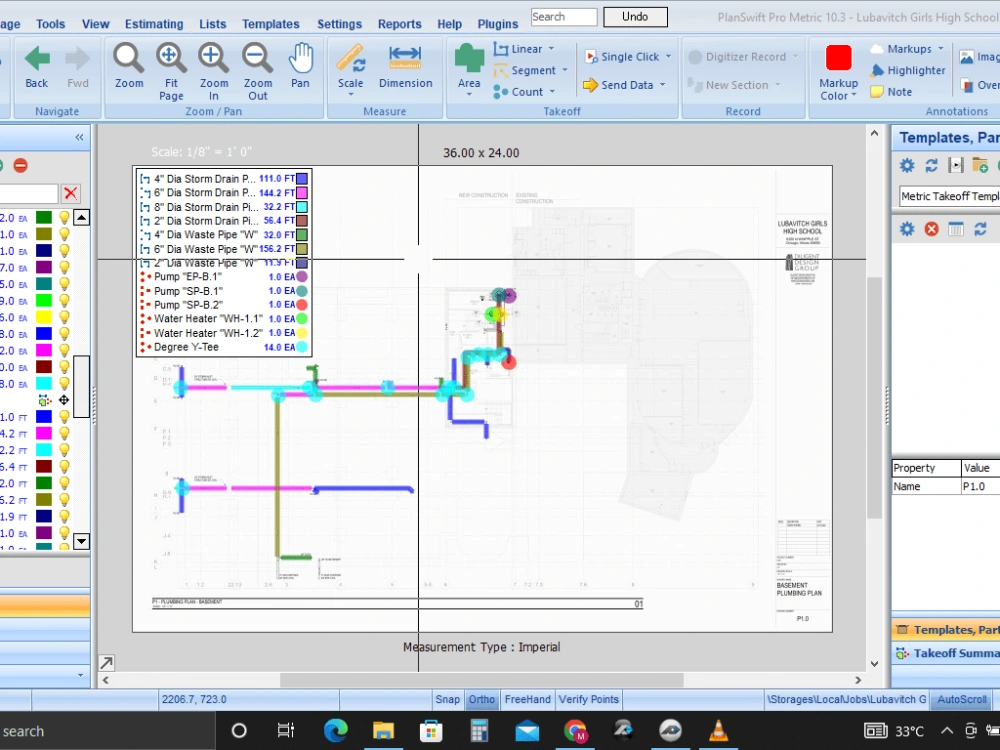The image size is (1000, 750).
Task: Click the canvas horizontal scrollbar thumb
Action: (482, 680)
